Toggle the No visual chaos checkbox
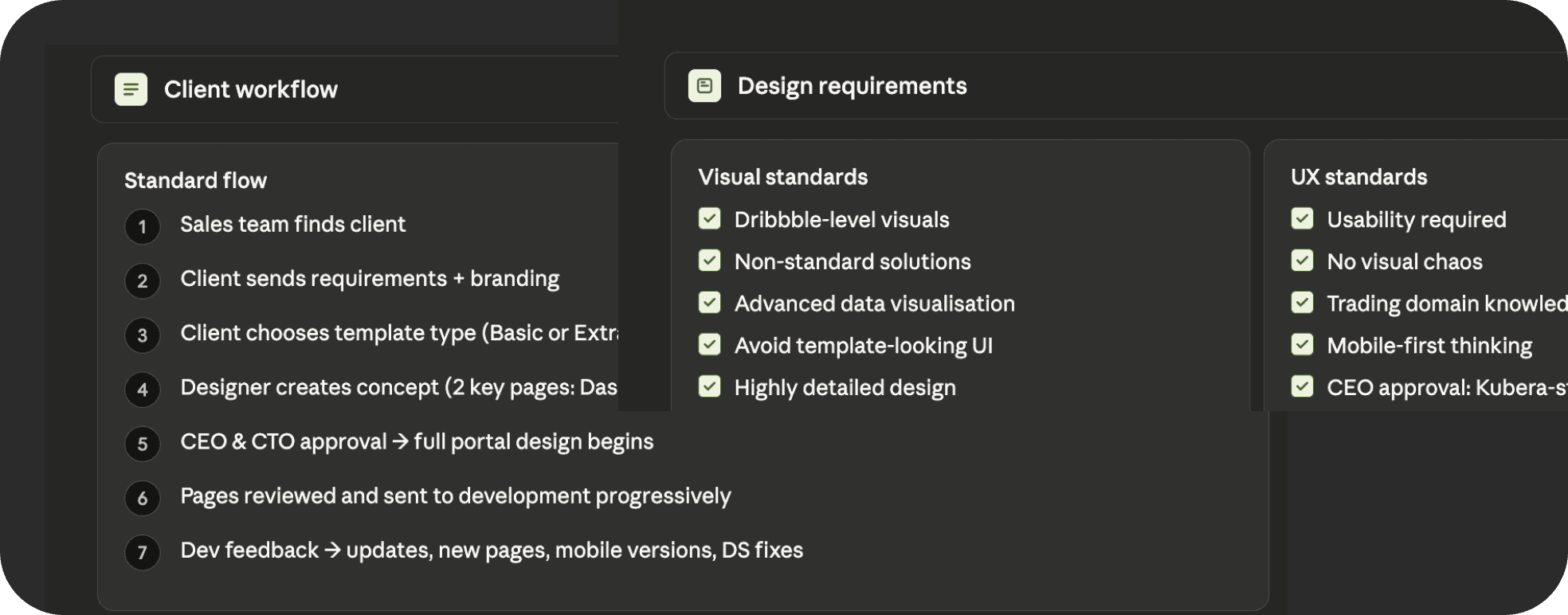1568x615 pixels. tap(1302, 260)
